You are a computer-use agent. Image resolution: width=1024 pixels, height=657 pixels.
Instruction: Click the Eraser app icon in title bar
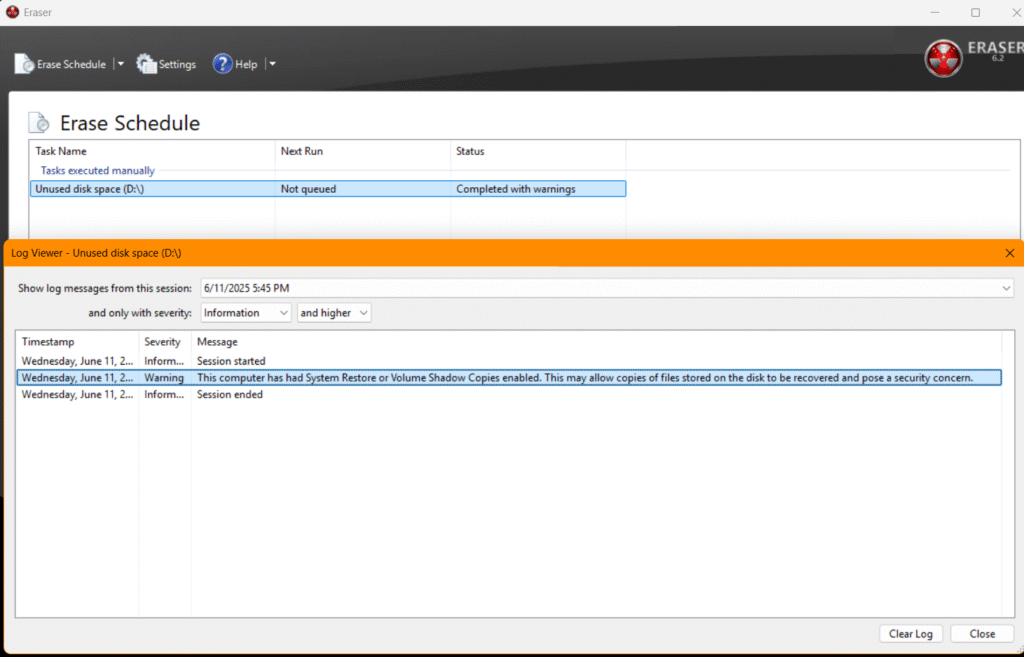12,12
